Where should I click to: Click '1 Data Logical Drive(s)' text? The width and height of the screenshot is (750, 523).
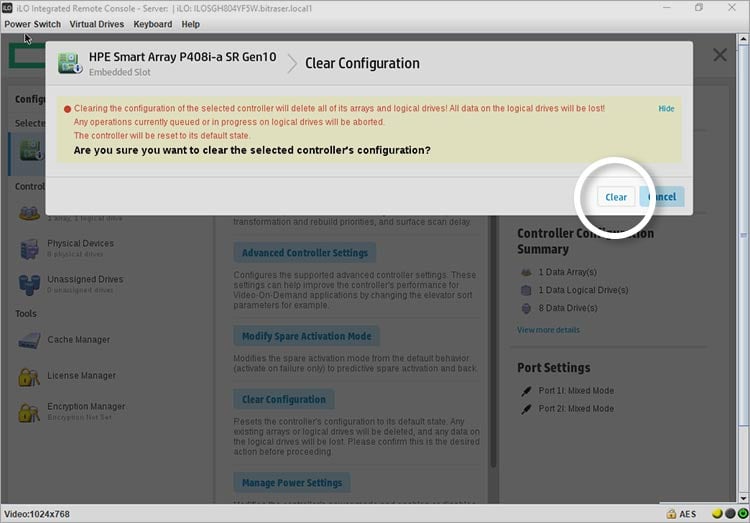pyautogui.click(x=583, y=290)
